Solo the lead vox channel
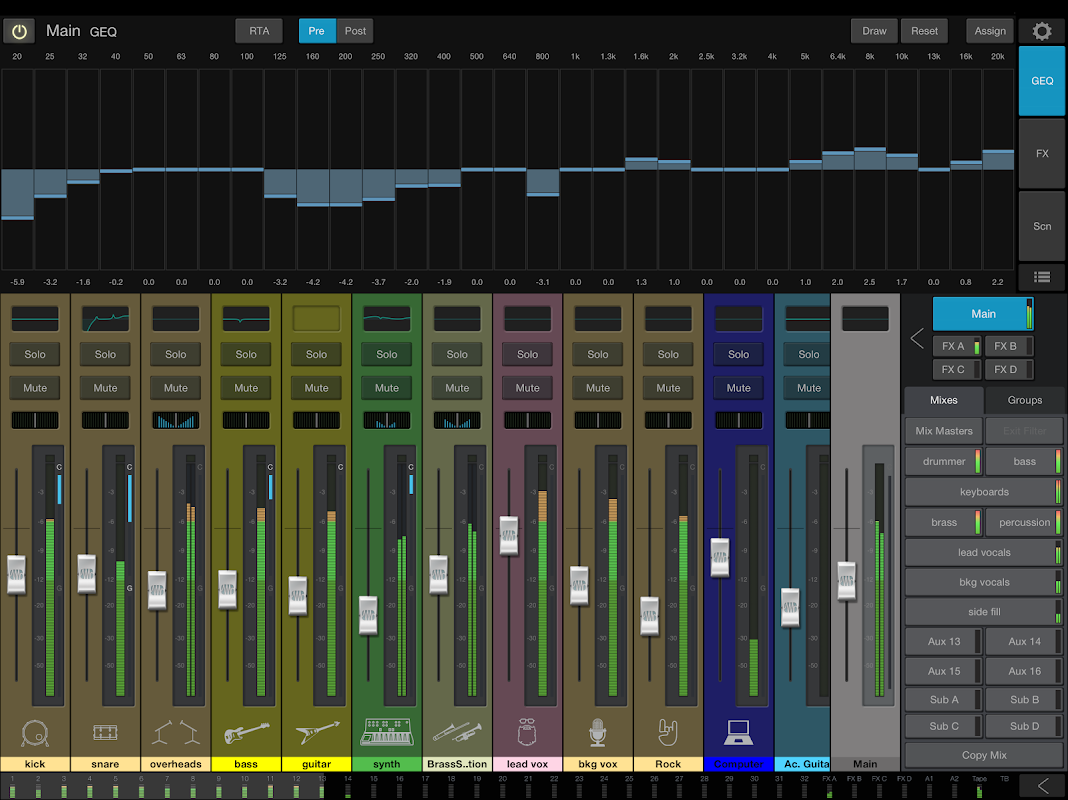 [x=527, y=354]
